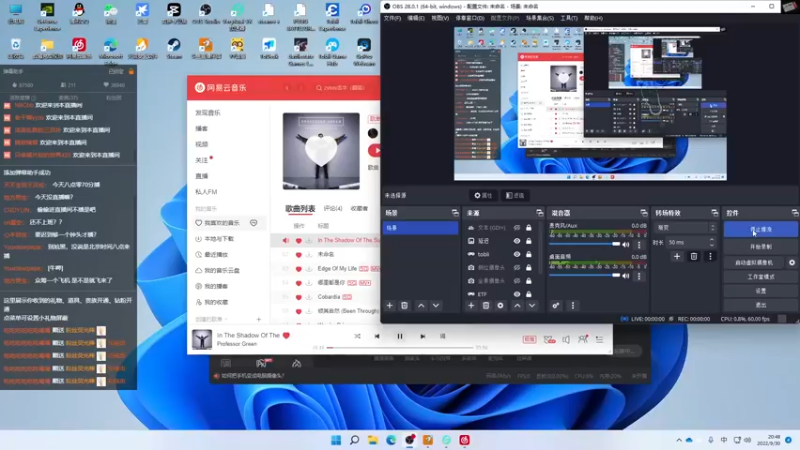Skip to next track in NetEase Music
Screen dimensions: 800x450
pos(422,336)
